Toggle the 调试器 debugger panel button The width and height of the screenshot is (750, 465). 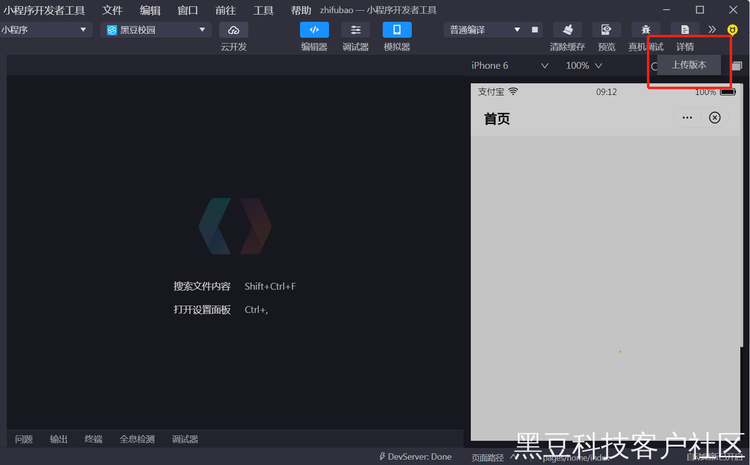355,30
